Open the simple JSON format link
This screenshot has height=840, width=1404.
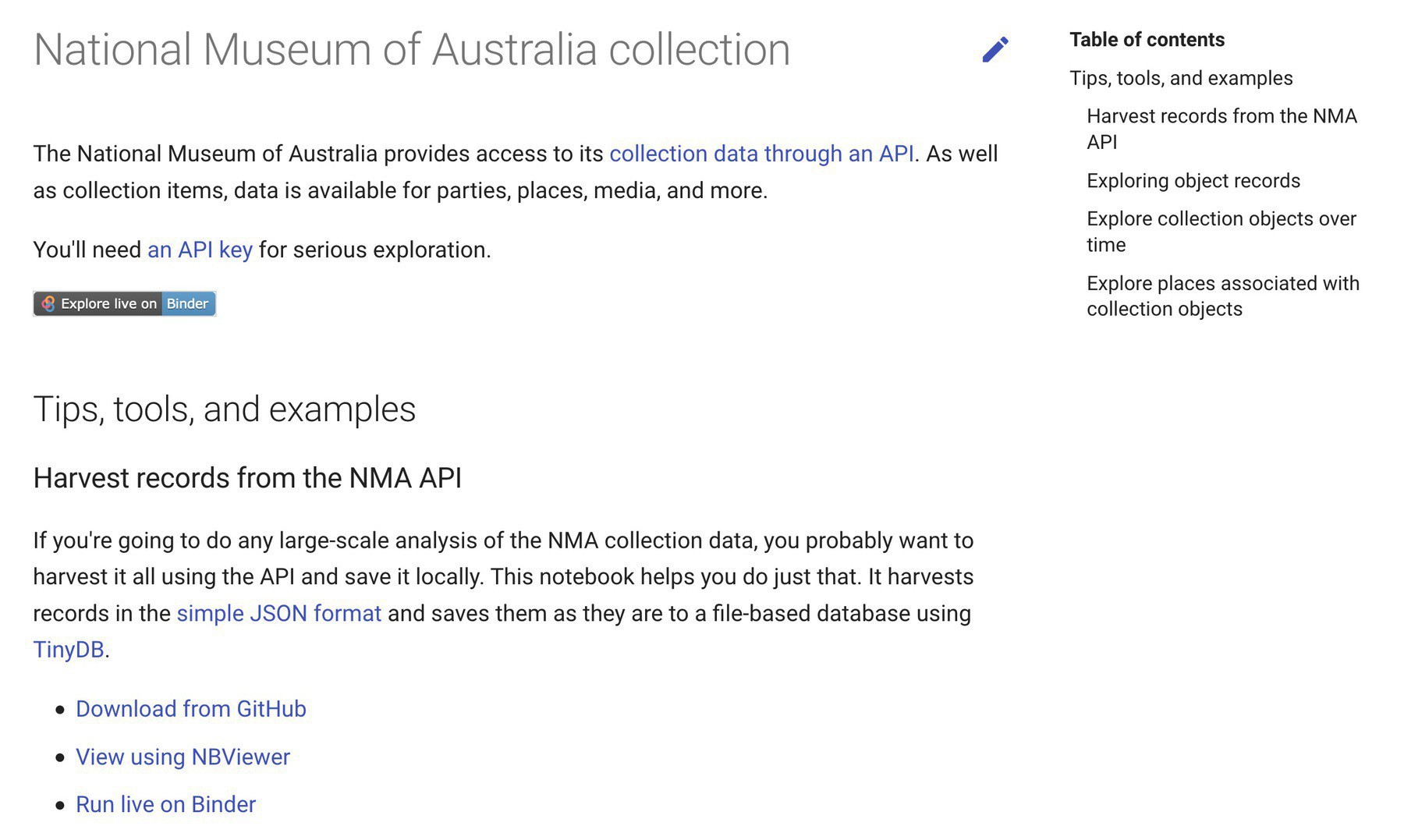279,613
